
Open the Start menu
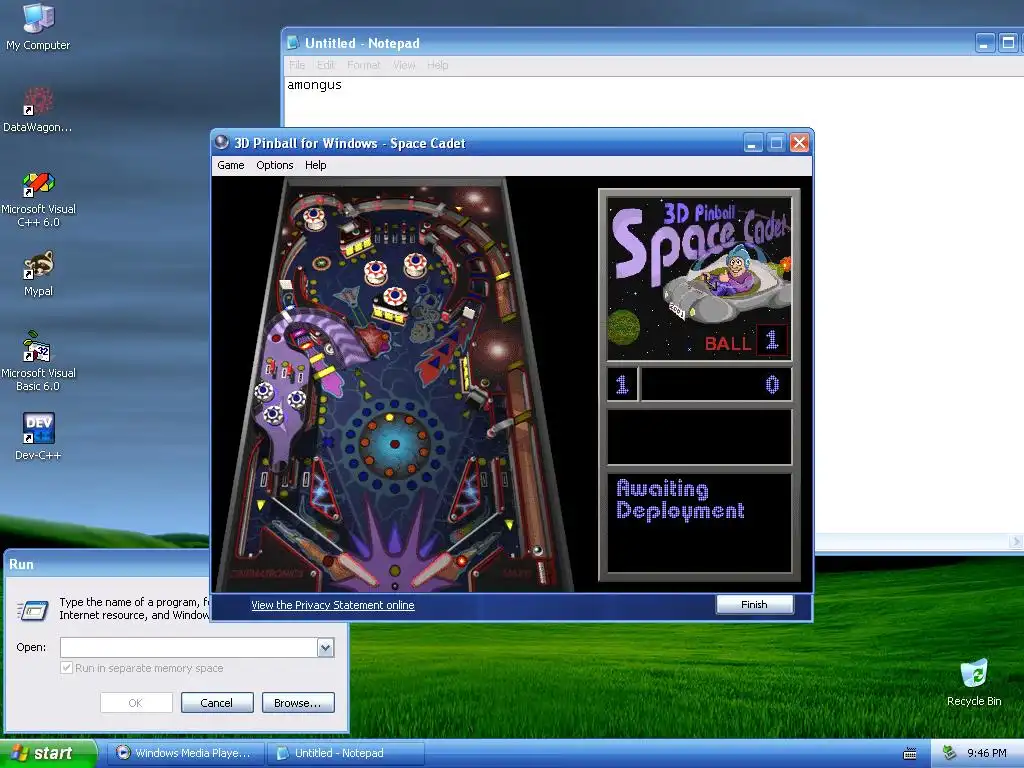(48, 753)
